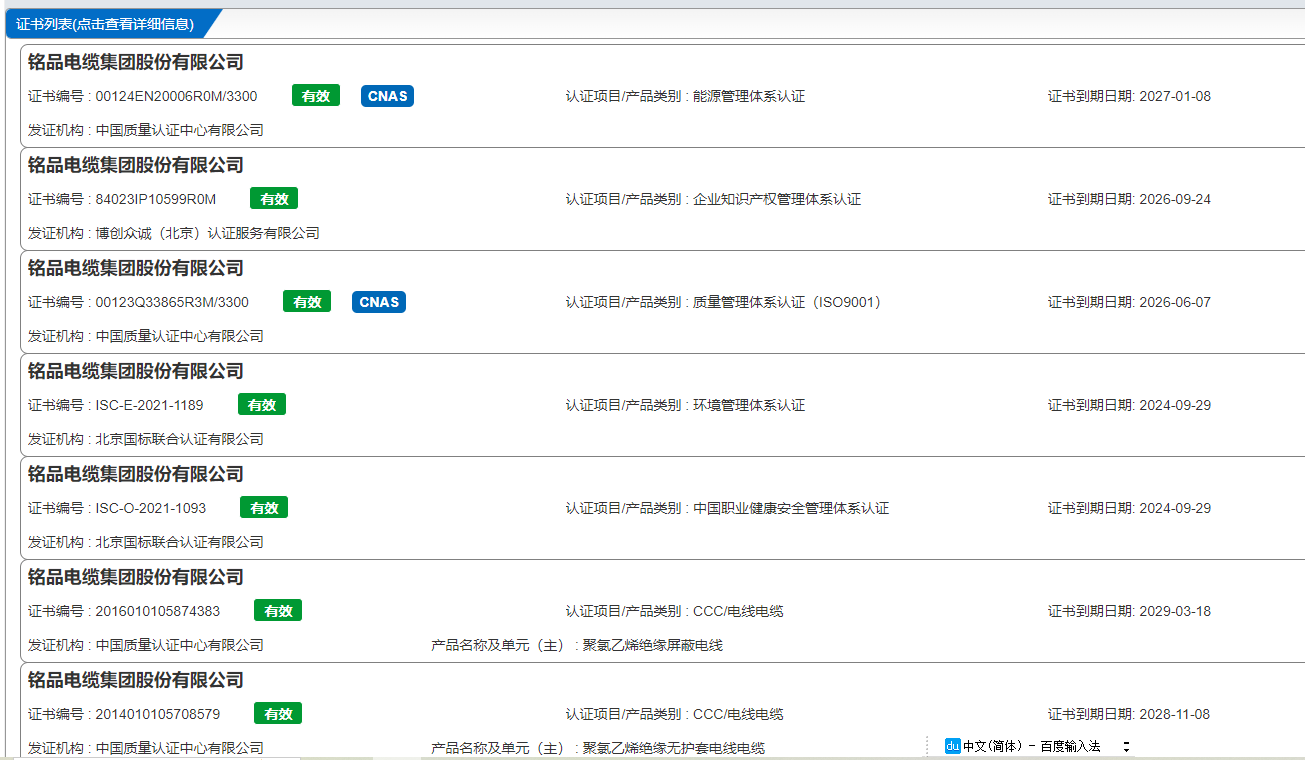1305x760 pixels.
Task: Click certificate number 2016010105874383
Action: coord(158,612)
